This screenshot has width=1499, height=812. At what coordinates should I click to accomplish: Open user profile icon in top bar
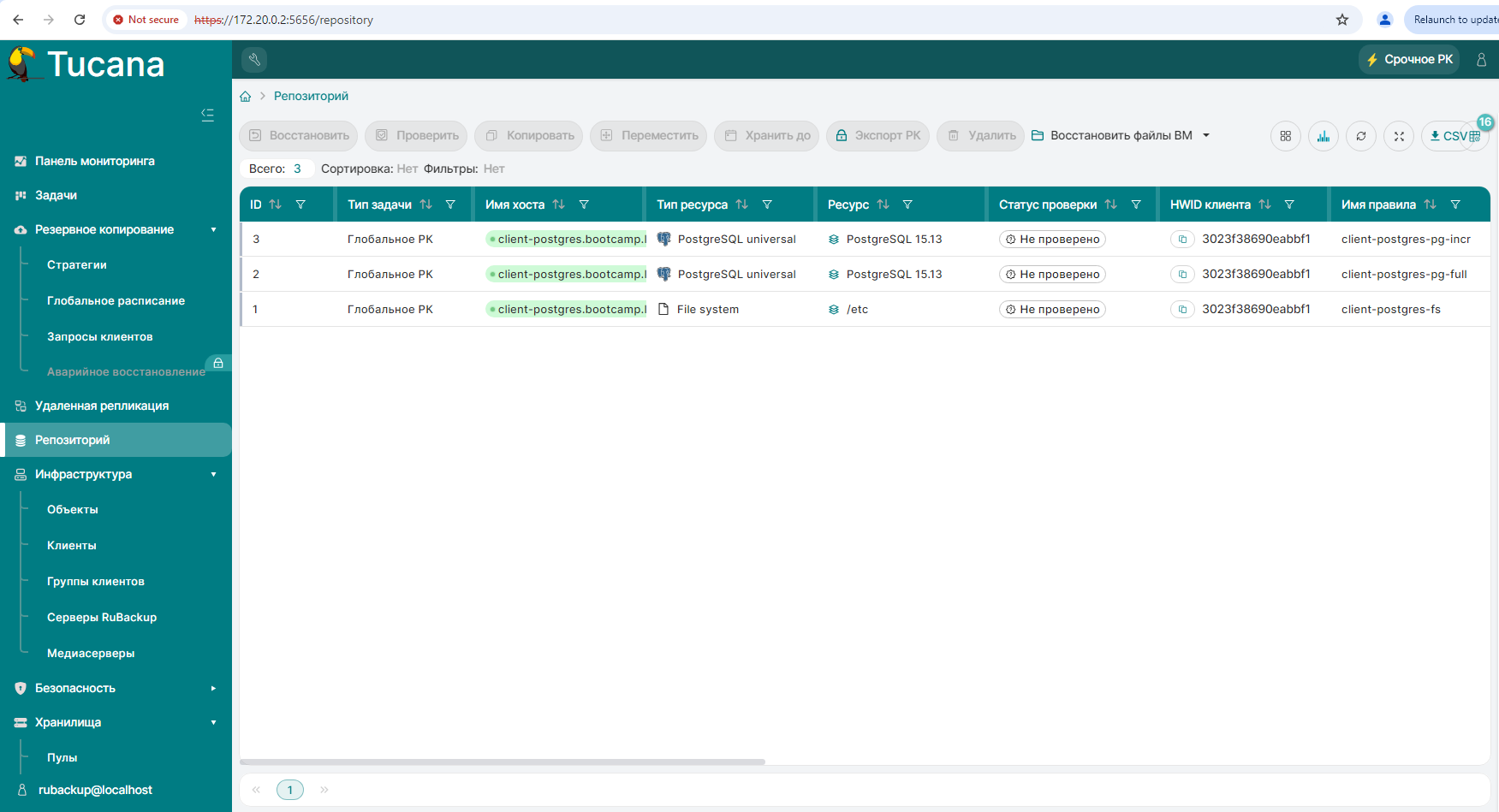pos(1481,59)
